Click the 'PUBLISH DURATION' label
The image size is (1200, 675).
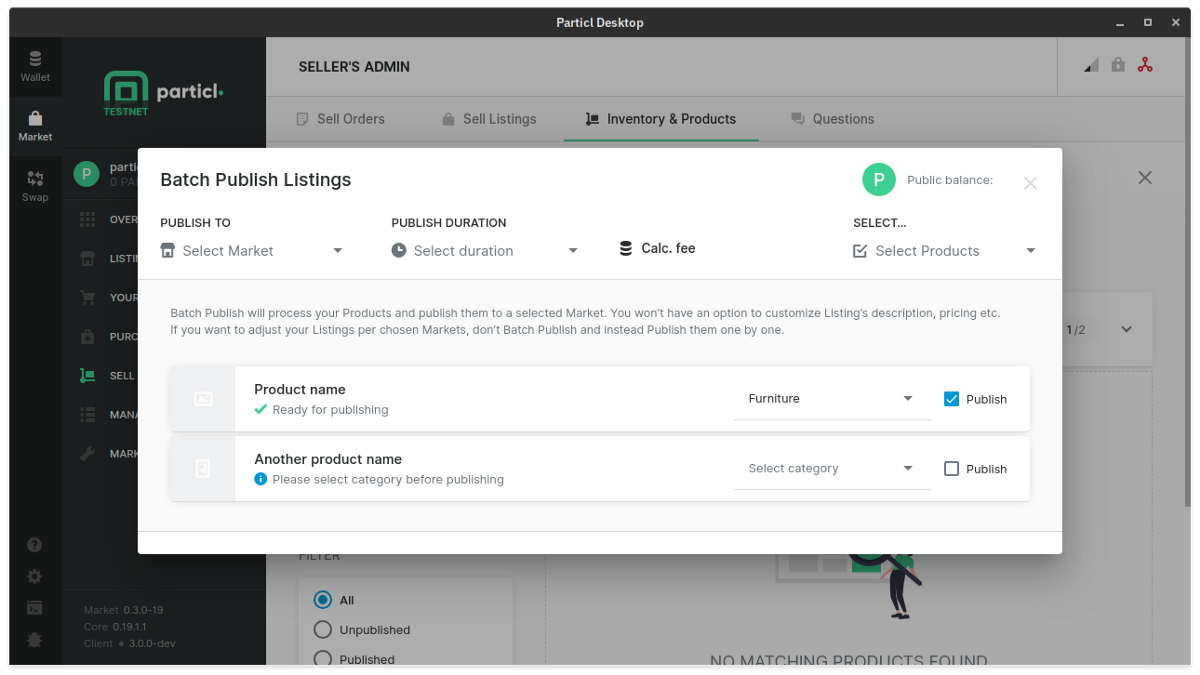[449, 223]
